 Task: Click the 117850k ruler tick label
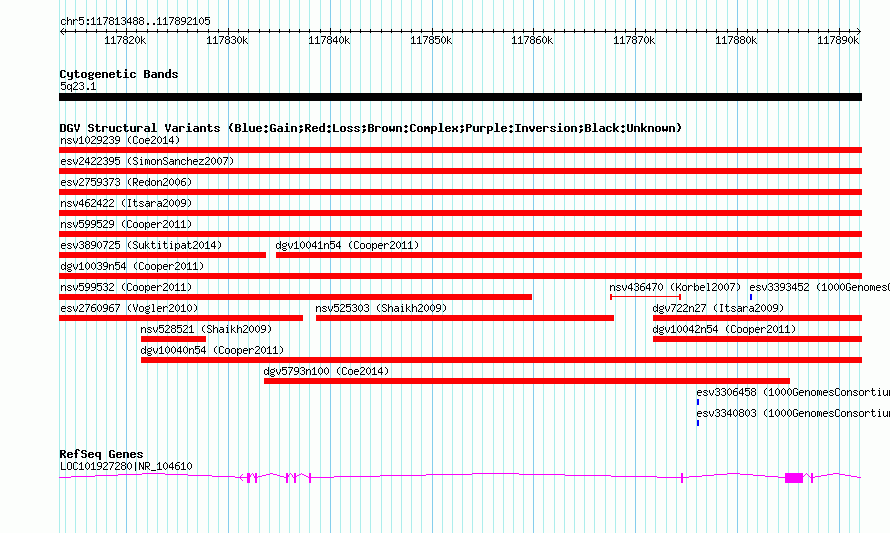tap(431, 40)
